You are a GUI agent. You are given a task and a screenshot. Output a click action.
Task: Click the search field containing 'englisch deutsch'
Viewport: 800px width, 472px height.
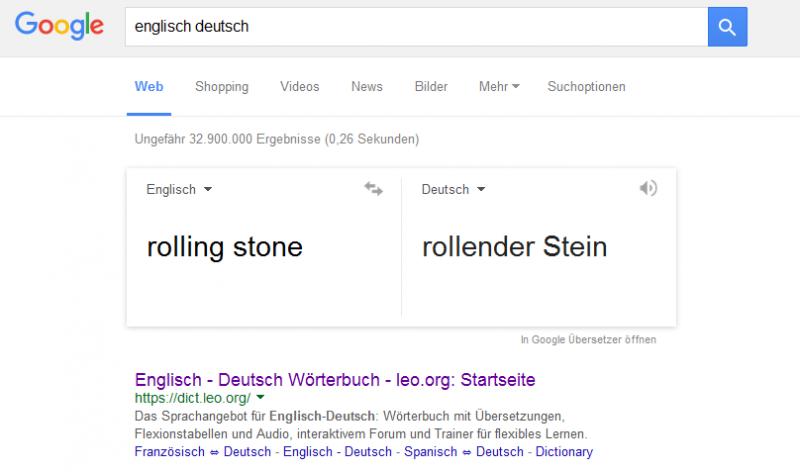[x=416, y=27]
